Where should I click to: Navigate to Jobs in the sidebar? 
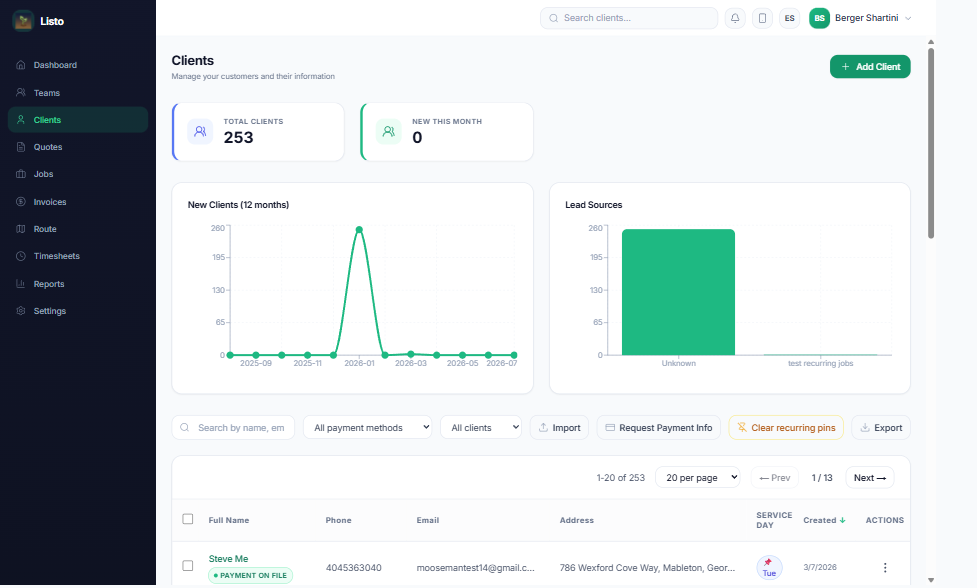78,174
